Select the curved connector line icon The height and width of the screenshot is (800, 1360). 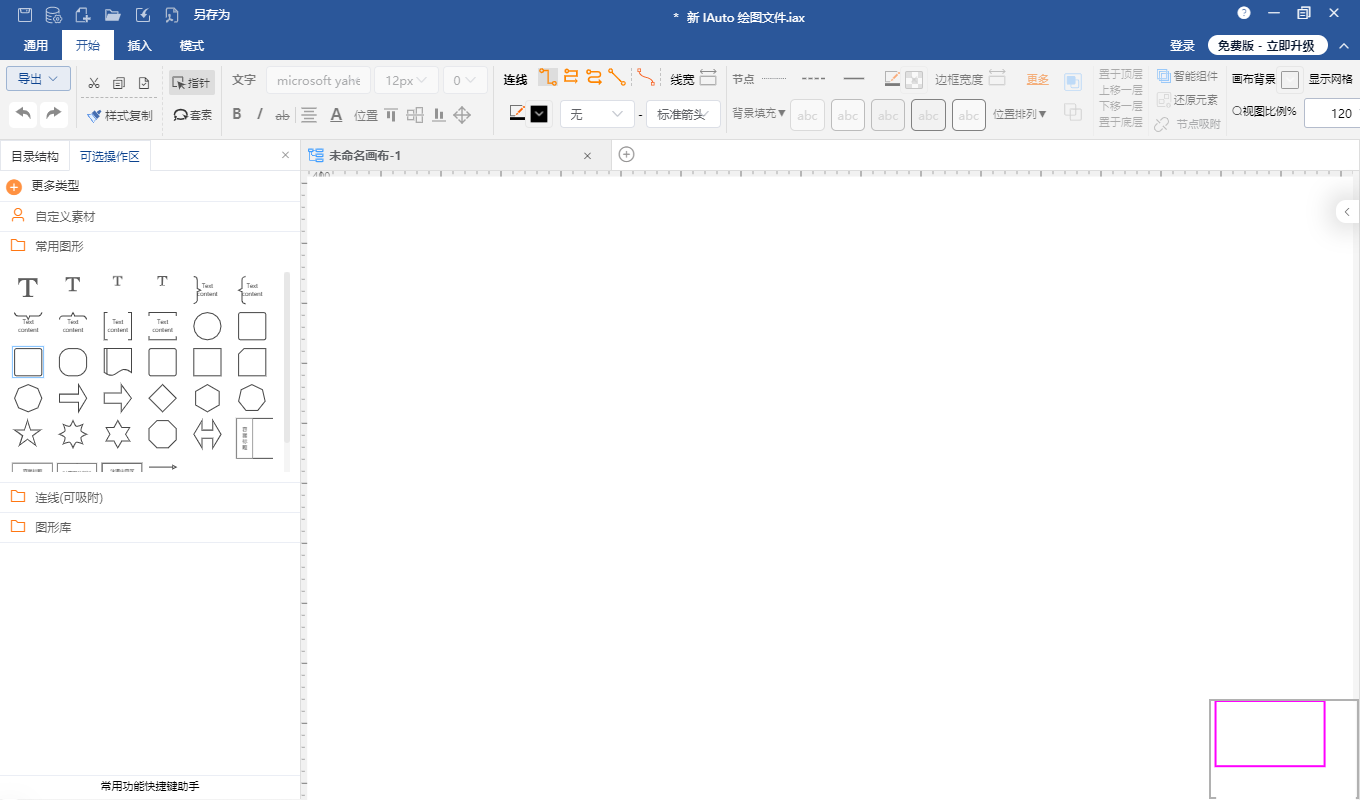[647, 78]
